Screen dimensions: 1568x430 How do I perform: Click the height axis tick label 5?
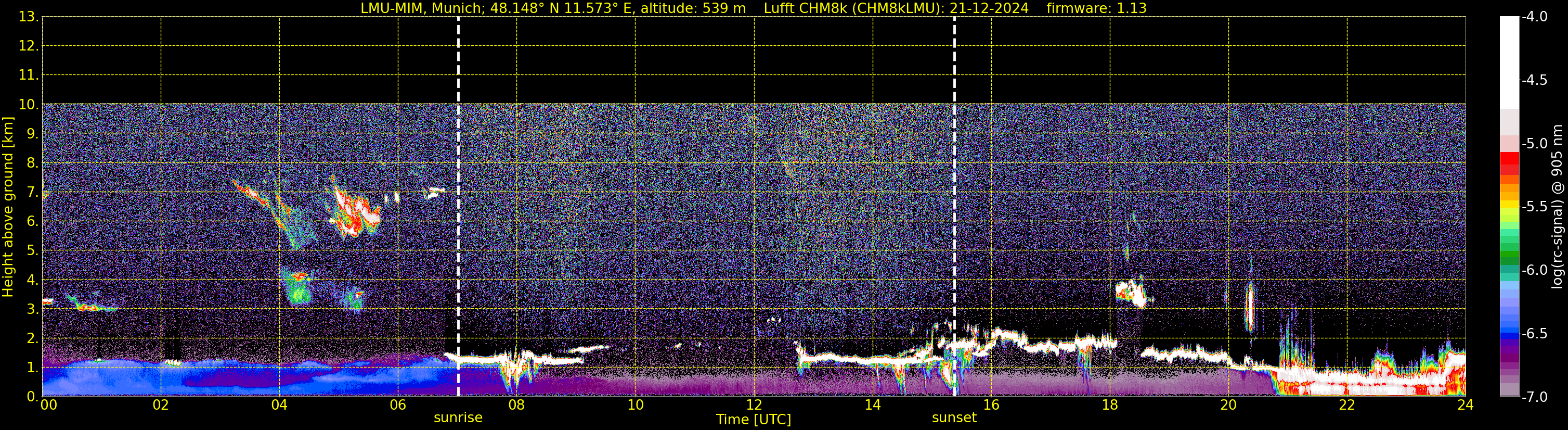click(x=32, y=251)
